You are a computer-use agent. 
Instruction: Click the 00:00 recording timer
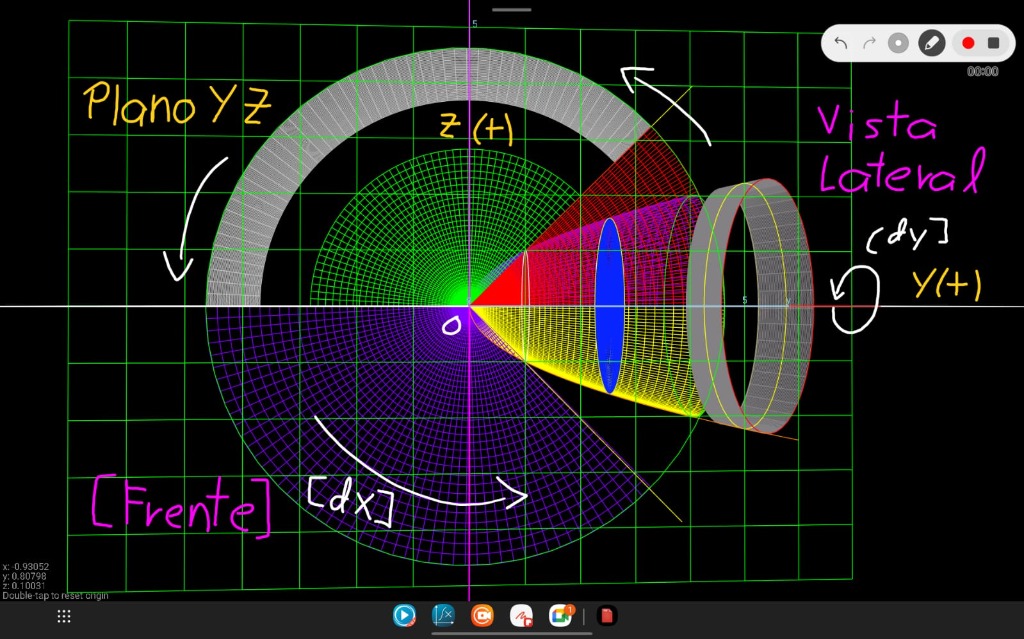point(982,72)
